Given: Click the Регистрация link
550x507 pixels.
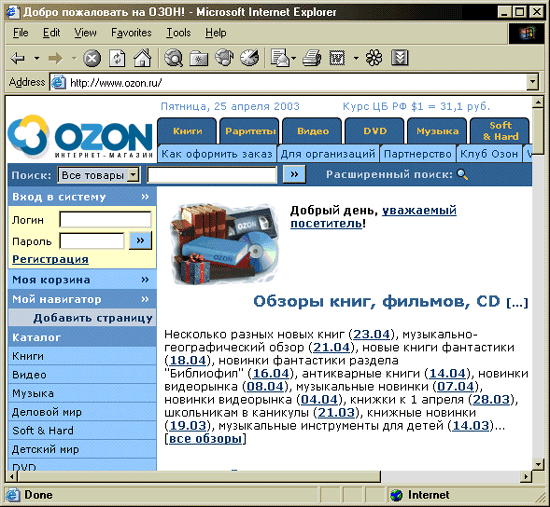Looking at the screenshot, I should [x=50, y=259].
